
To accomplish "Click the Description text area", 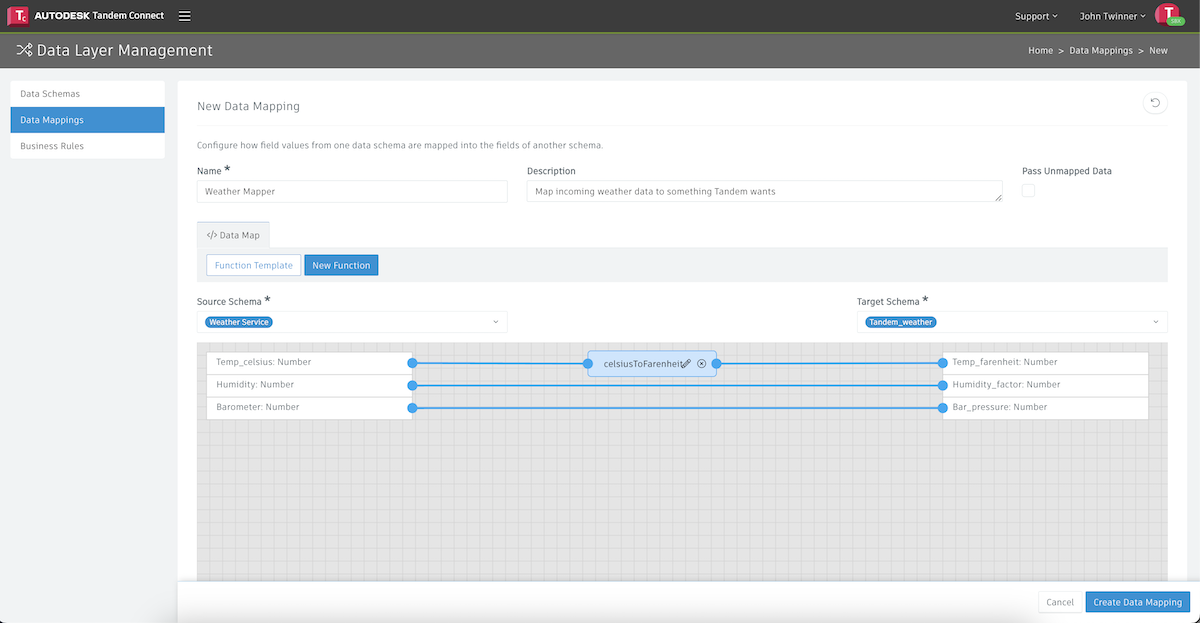I will pyautogui.click(x=765, y=191).
